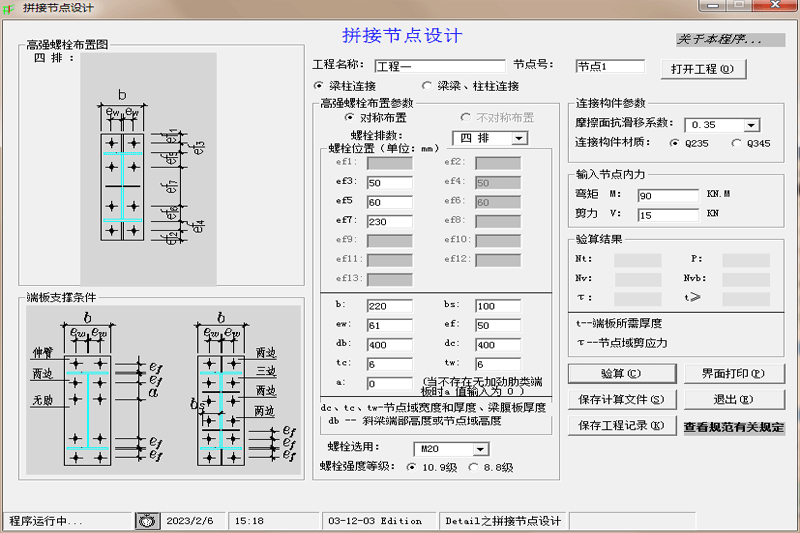This screenshot has height=533, width=800.
Task: Click a value input field
Action: point(390,384)
